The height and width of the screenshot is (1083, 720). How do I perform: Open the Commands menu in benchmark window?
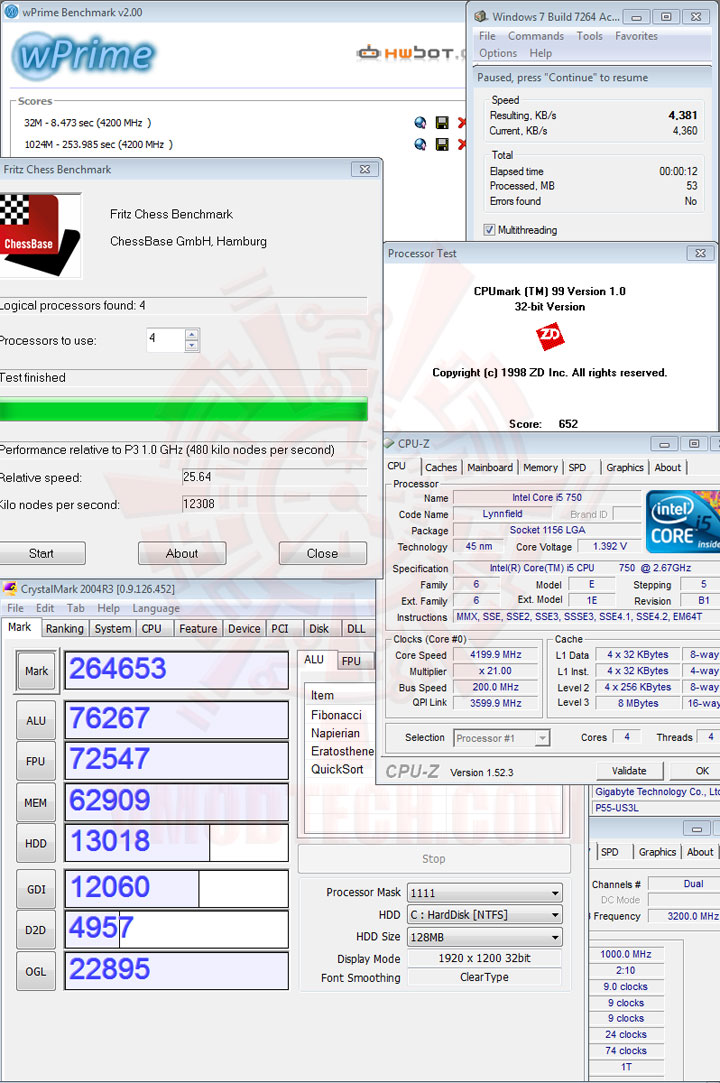[x=536, y=36]
